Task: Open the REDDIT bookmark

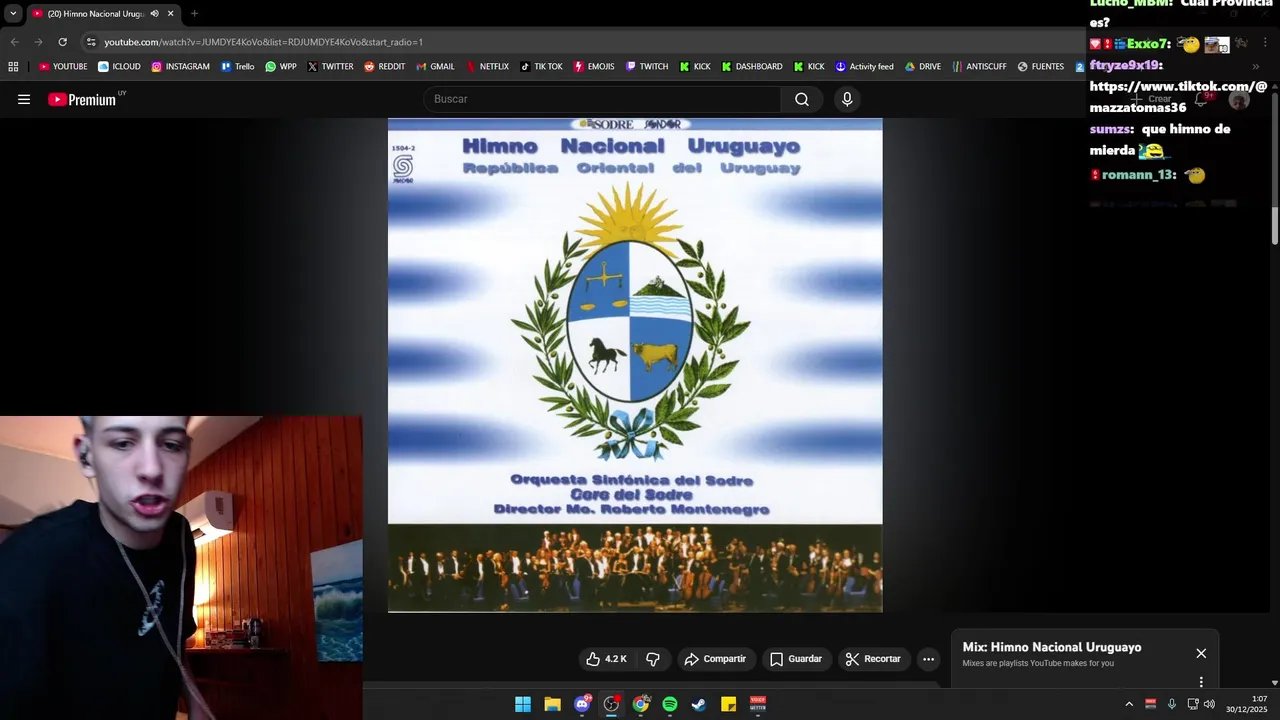Action: pos(385,67)
